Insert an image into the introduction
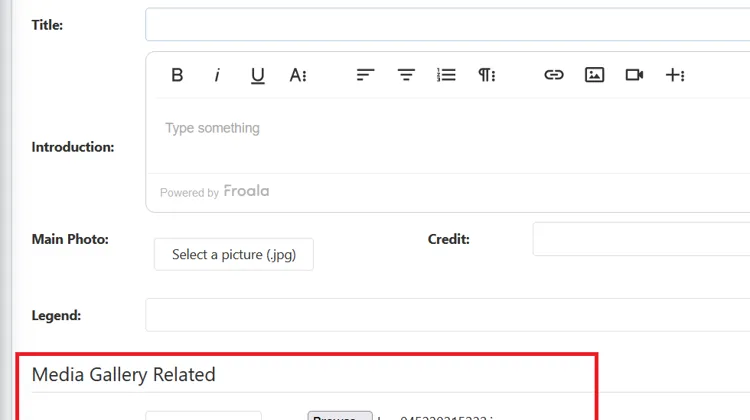Image resolution: width=750 pixels, height=420 pixels. point(594,75)
